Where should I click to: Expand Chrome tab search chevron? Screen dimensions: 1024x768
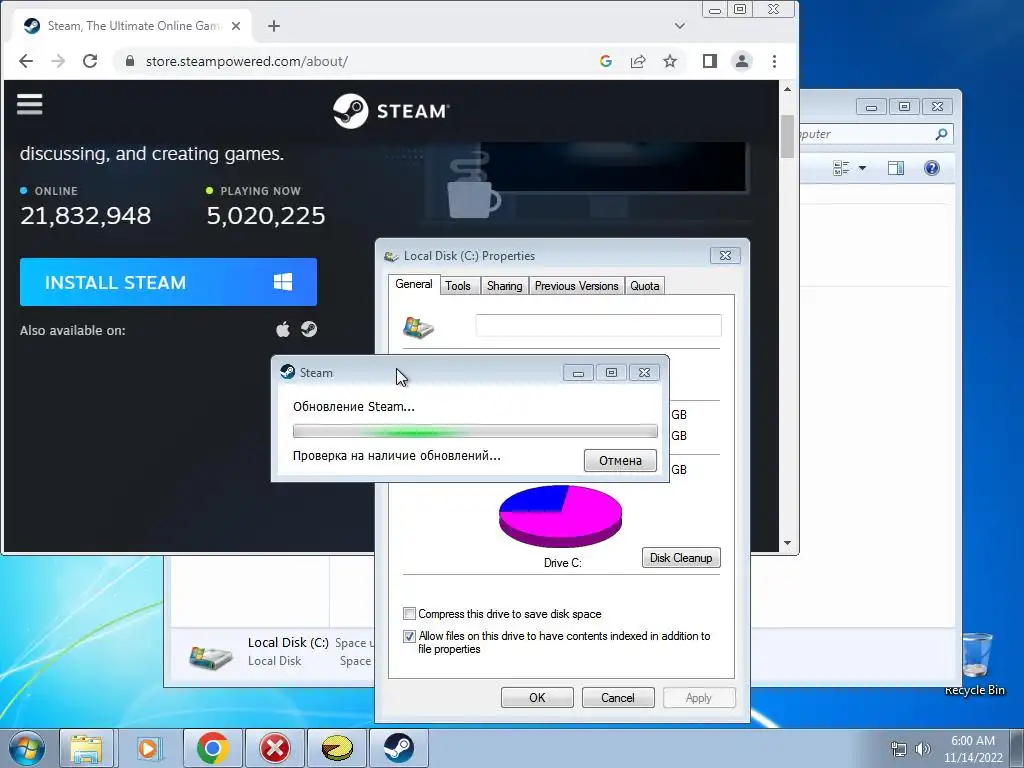point(680,26)
